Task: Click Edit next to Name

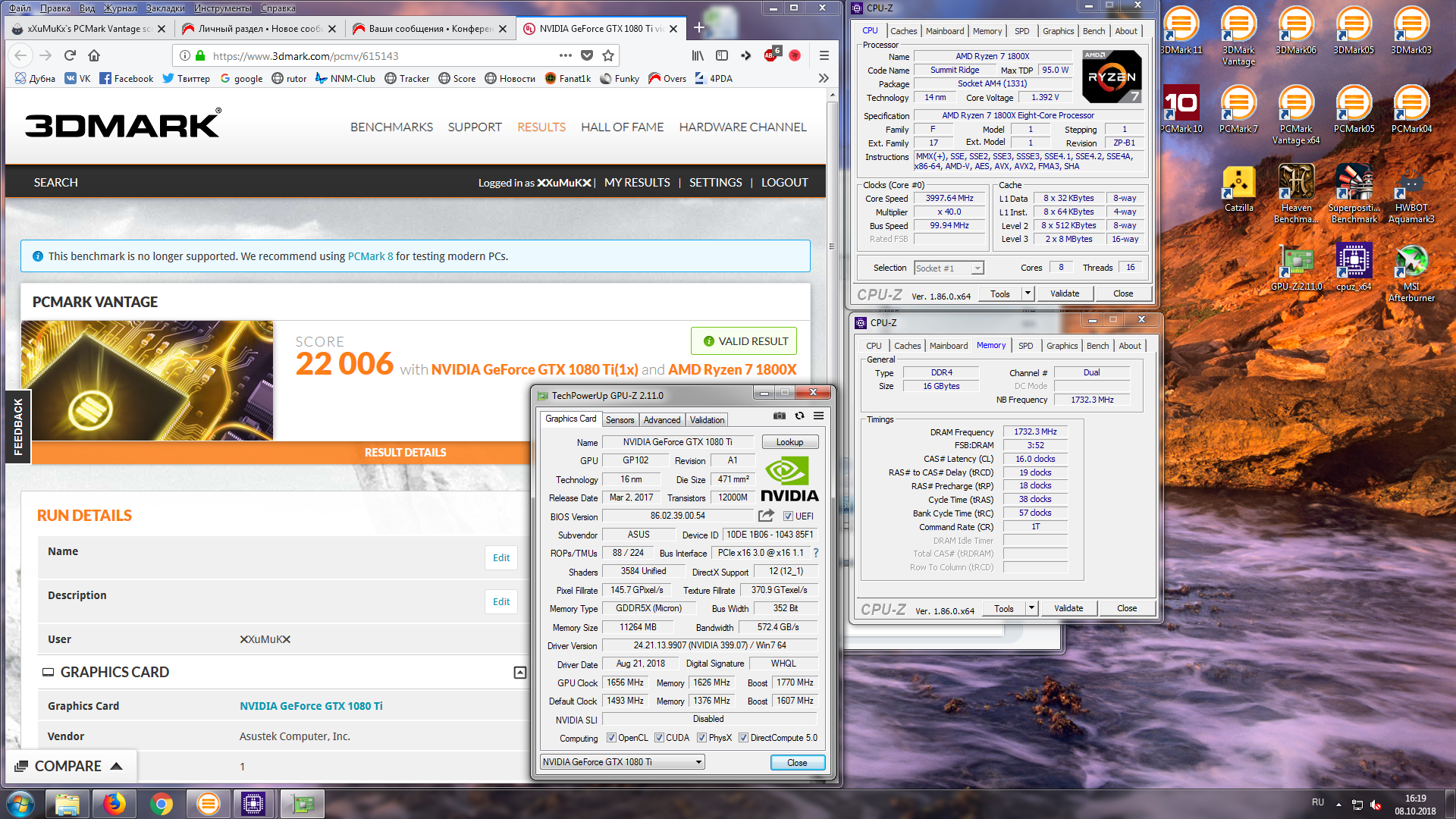Action: point(501,557)
